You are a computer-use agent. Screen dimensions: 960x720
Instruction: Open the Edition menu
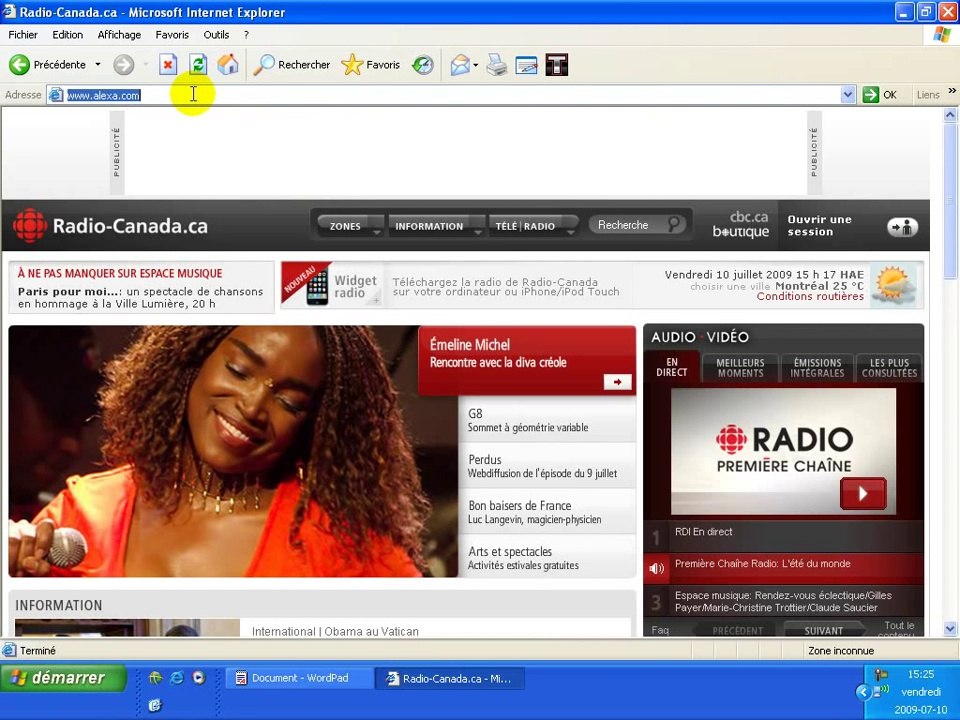(x=67, y=35)
